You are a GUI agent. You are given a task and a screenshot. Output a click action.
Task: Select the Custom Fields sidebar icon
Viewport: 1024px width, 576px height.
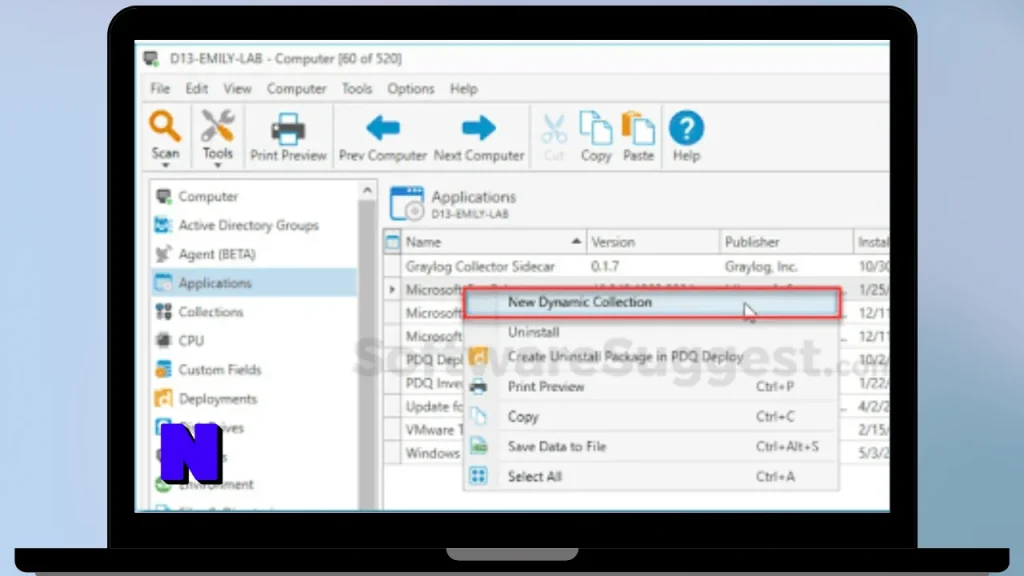tap(163, 370)
